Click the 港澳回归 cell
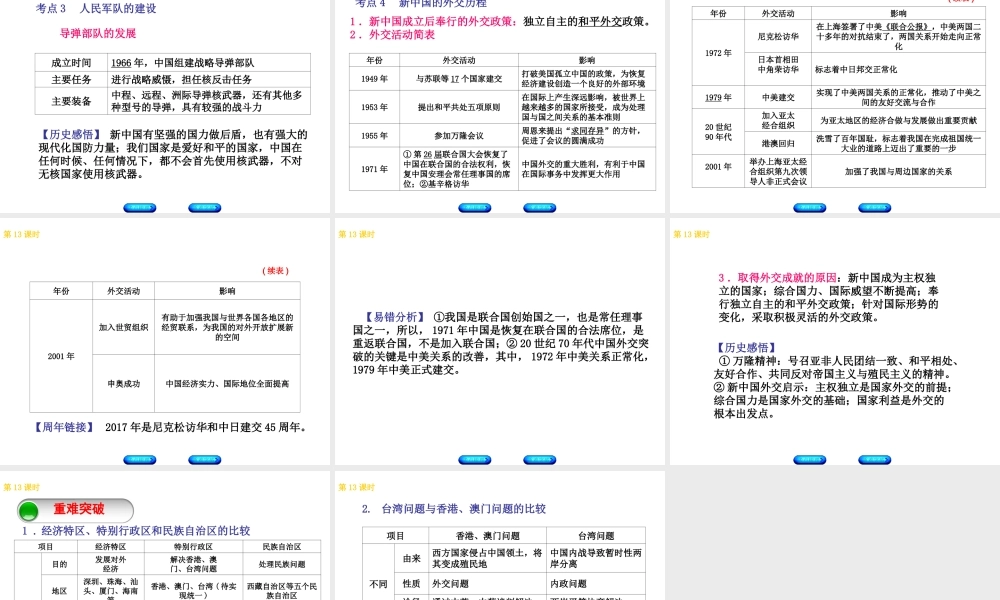This screenshot has height=600, width=1000. pos(778,143)
